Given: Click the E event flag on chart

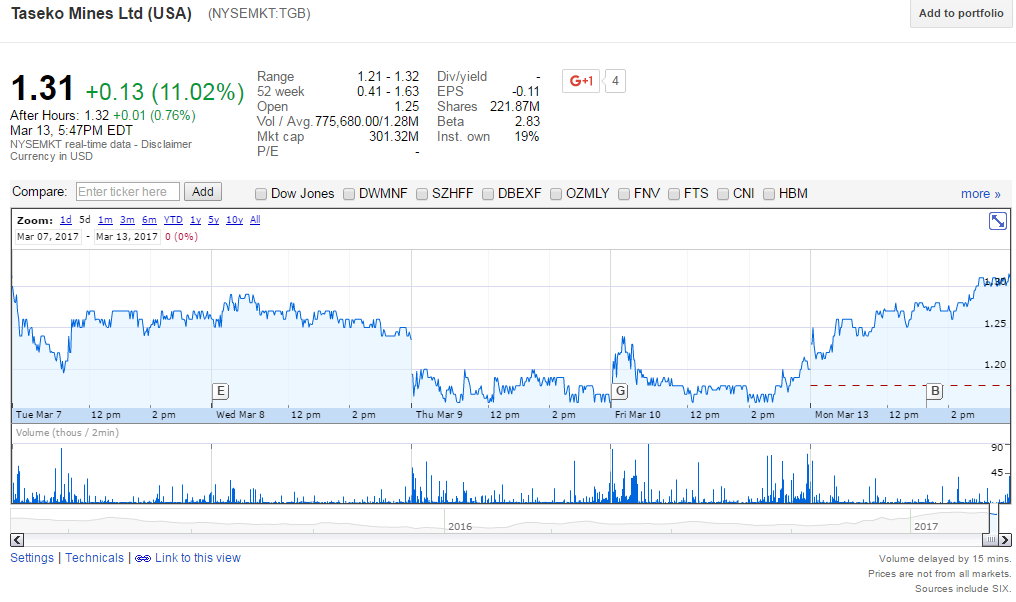Looking at the screenshot, I should 220,391.
